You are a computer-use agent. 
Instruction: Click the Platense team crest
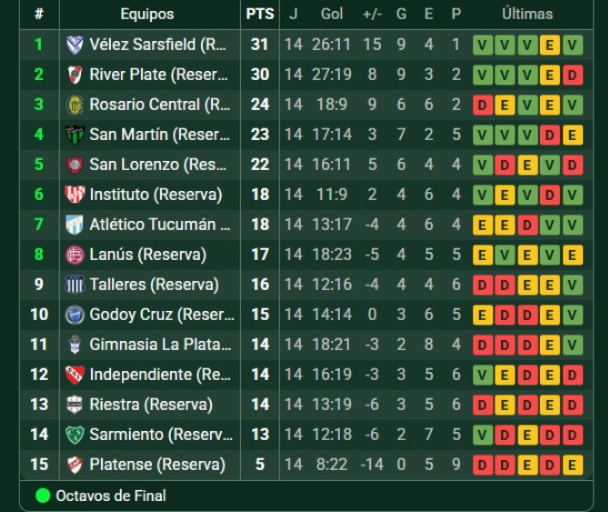[x=74, y=465]
